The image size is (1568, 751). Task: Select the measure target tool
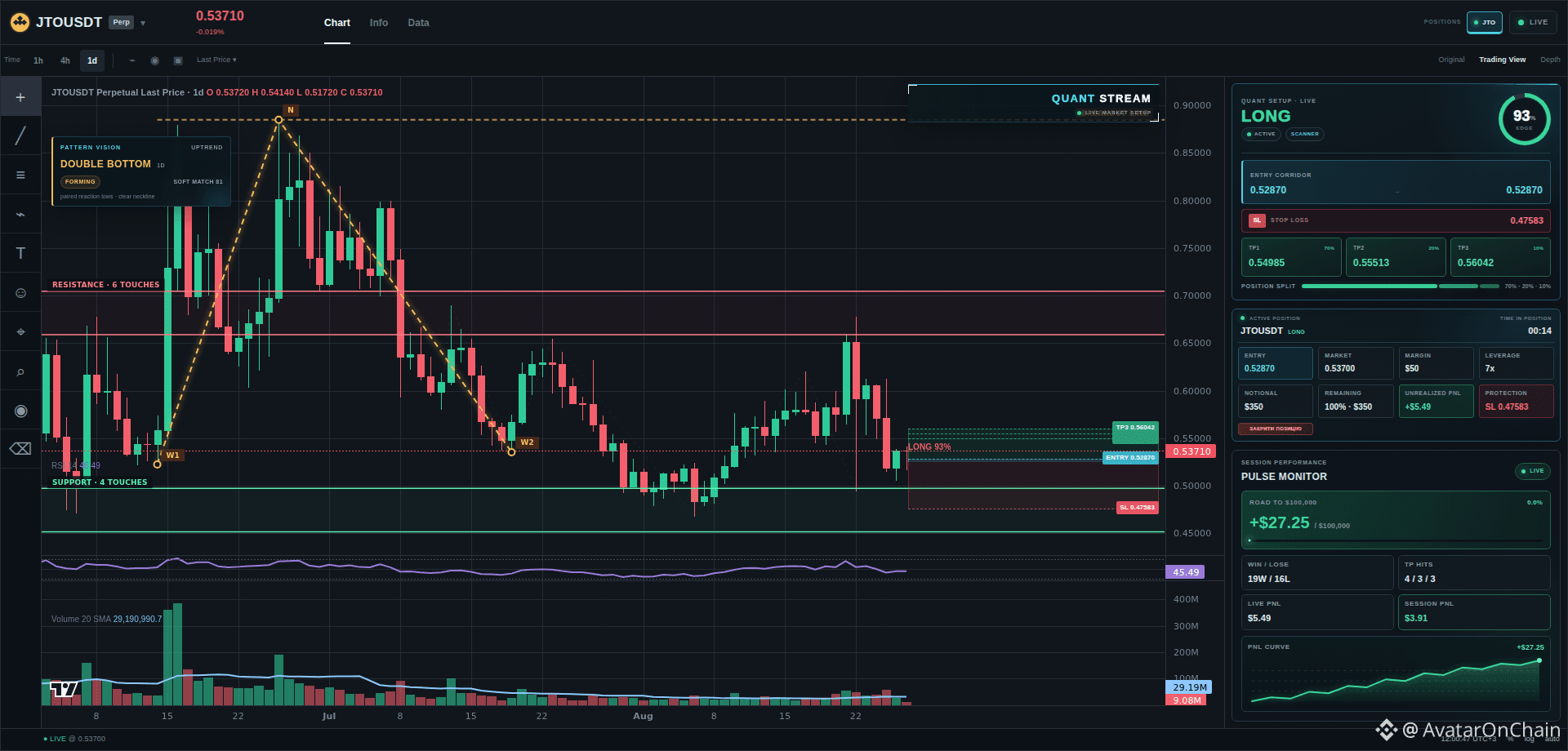coord(20,331)
